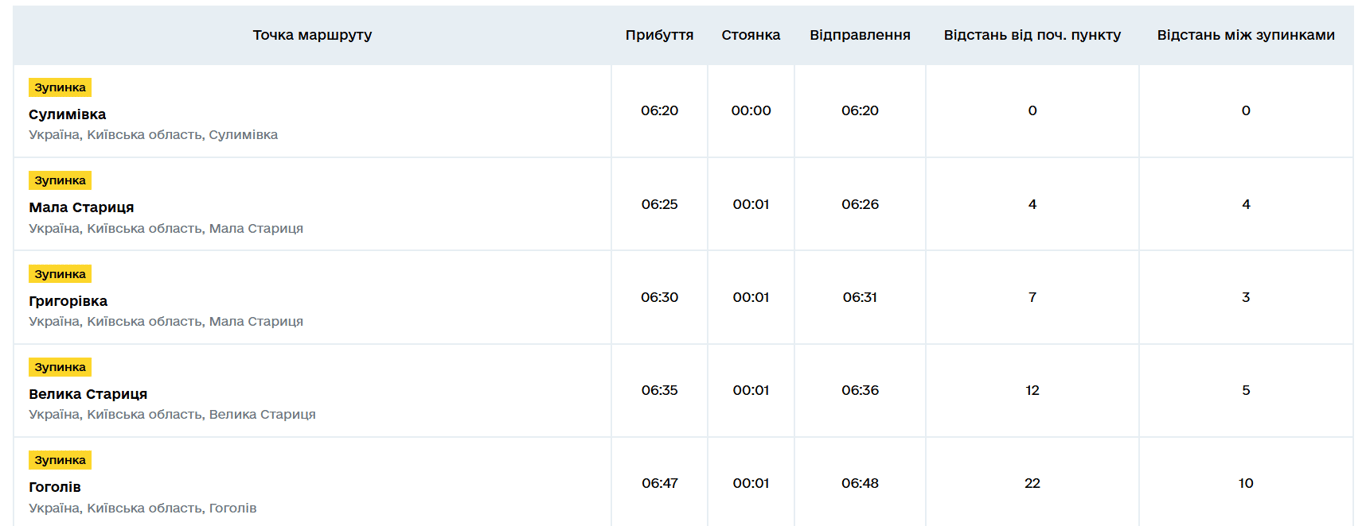Select the Мала Стариця stop name
Image resolution: width=1366 pixels, height=526 pixels.
[81, 207]
